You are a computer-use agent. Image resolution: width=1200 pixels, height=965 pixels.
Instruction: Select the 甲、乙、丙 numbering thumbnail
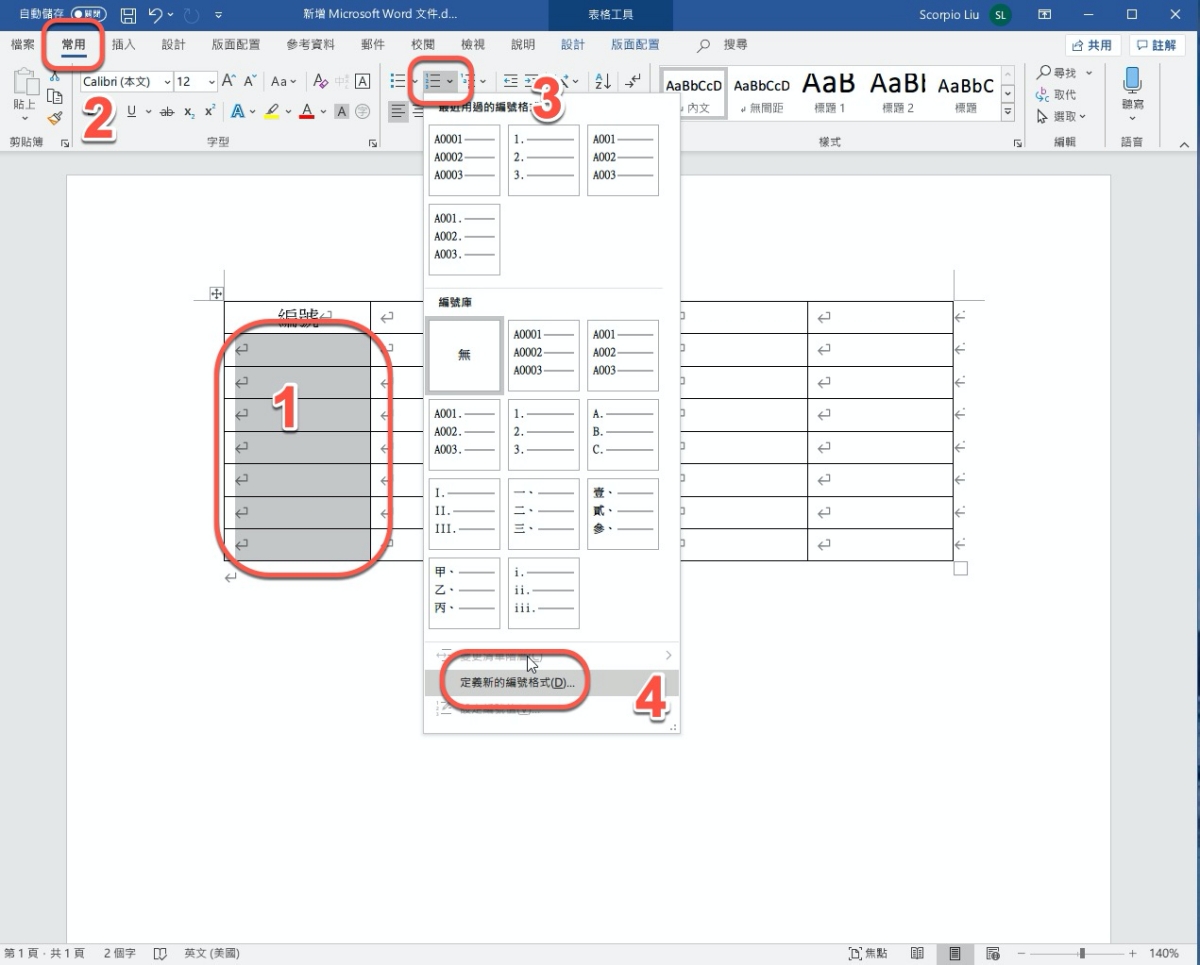pos(464,592)
